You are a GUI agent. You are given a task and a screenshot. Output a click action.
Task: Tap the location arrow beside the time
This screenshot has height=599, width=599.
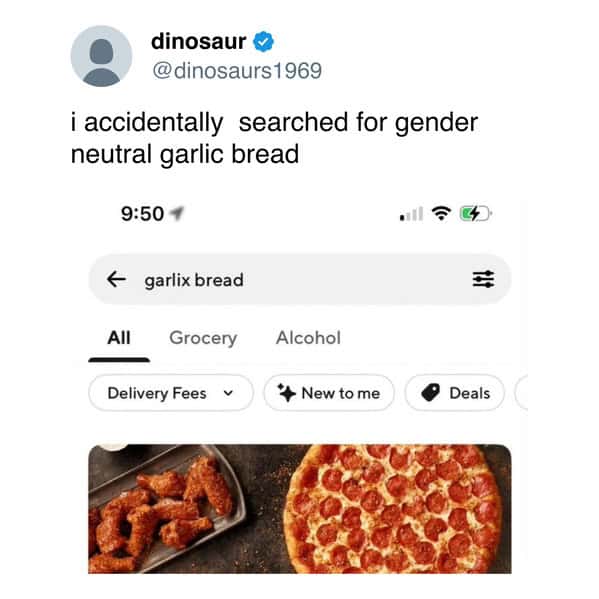pyautogui.click(x=177, y=214)
